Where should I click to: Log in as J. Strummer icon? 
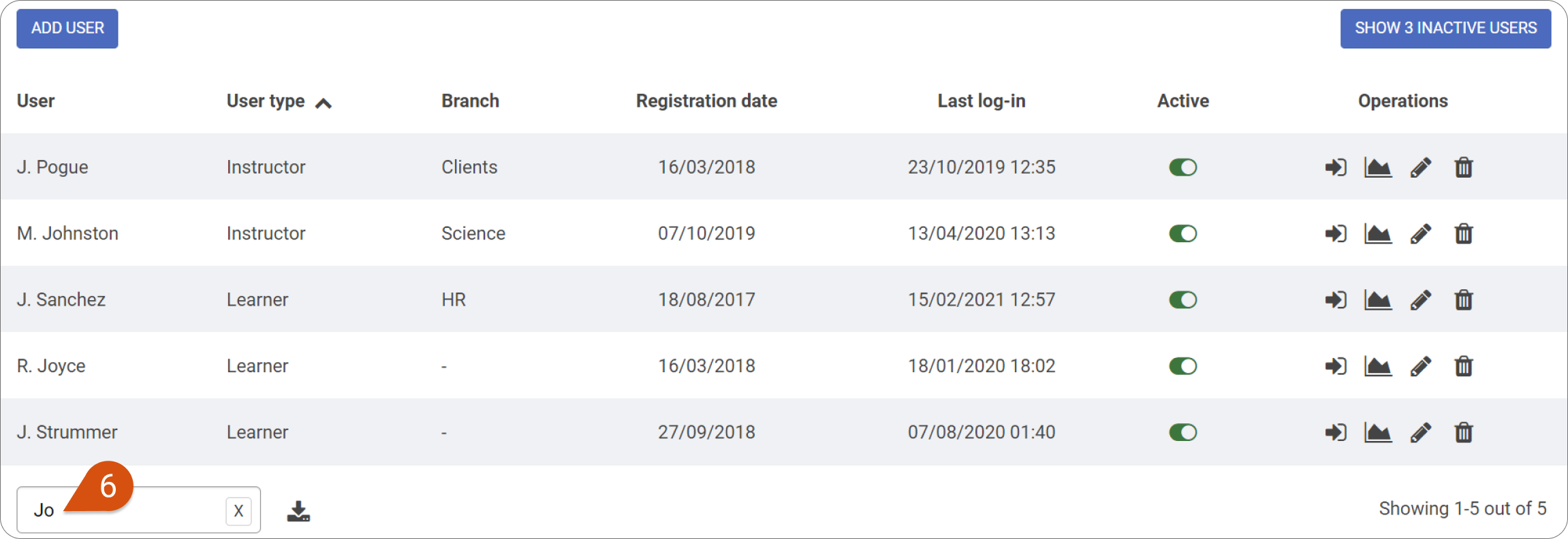pos(1336,432)
